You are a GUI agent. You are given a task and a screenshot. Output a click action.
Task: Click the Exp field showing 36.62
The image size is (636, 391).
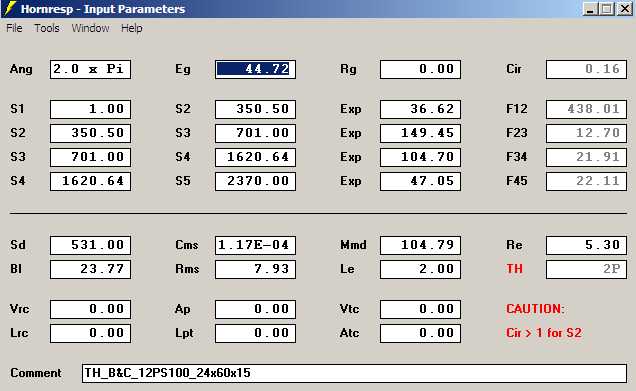[x=421, y=109]
